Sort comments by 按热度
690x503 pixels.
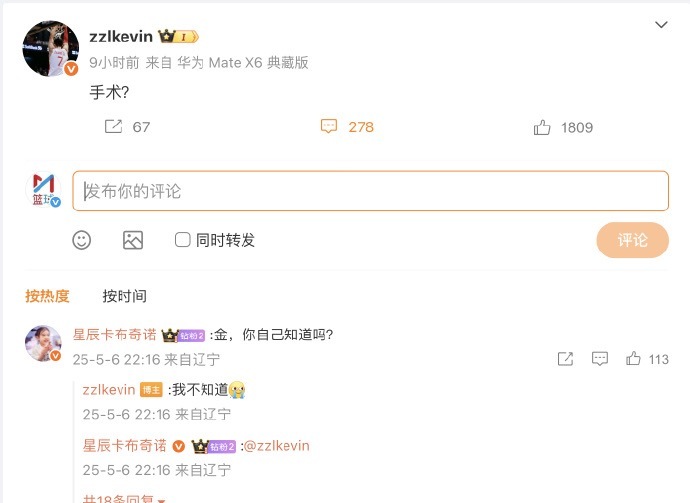tap(48, 296)
